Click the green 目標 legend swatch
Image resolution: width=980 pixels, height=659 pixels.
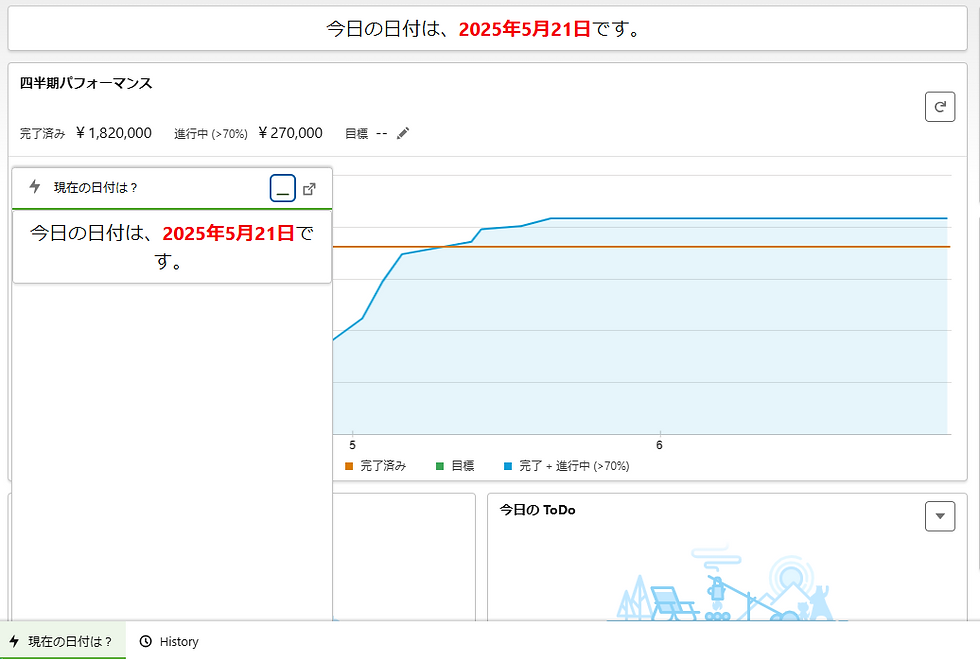pos(441,466)
